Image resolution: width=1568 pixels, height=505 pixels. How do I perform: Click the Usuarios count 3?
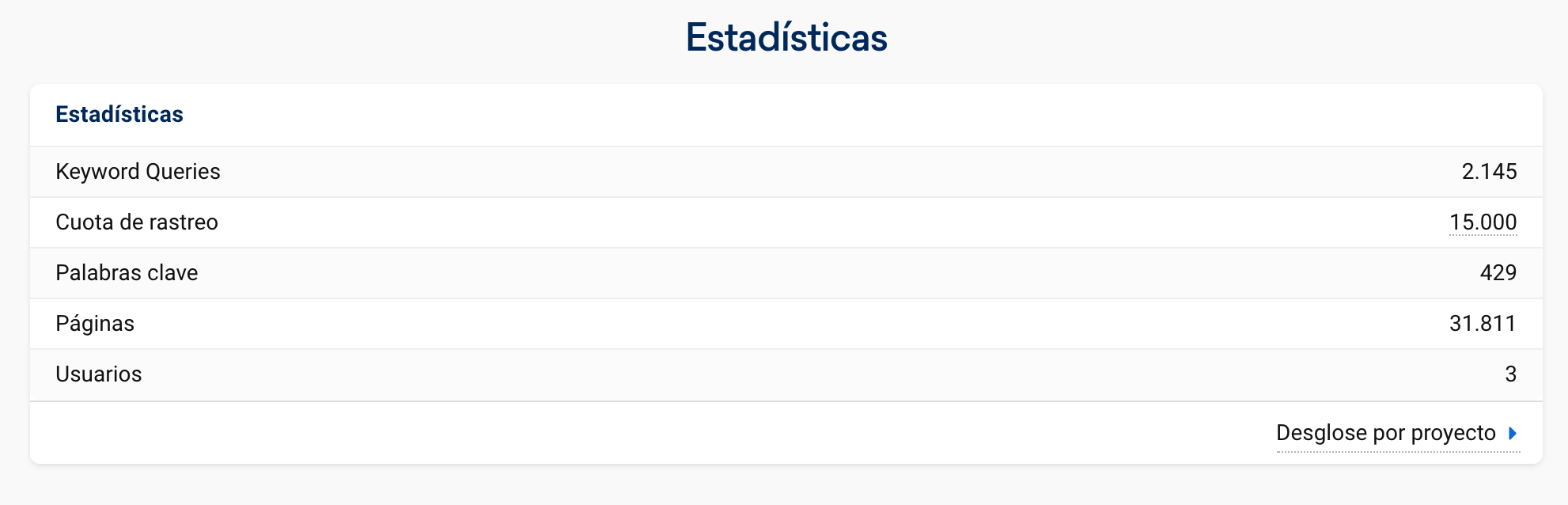pyautogui.click(x=1510, y=374)
